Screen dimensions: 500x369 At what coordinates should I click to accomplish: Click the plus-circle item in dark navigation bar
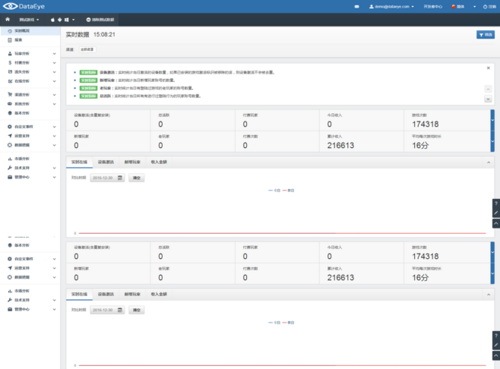[x=100, y=20]
